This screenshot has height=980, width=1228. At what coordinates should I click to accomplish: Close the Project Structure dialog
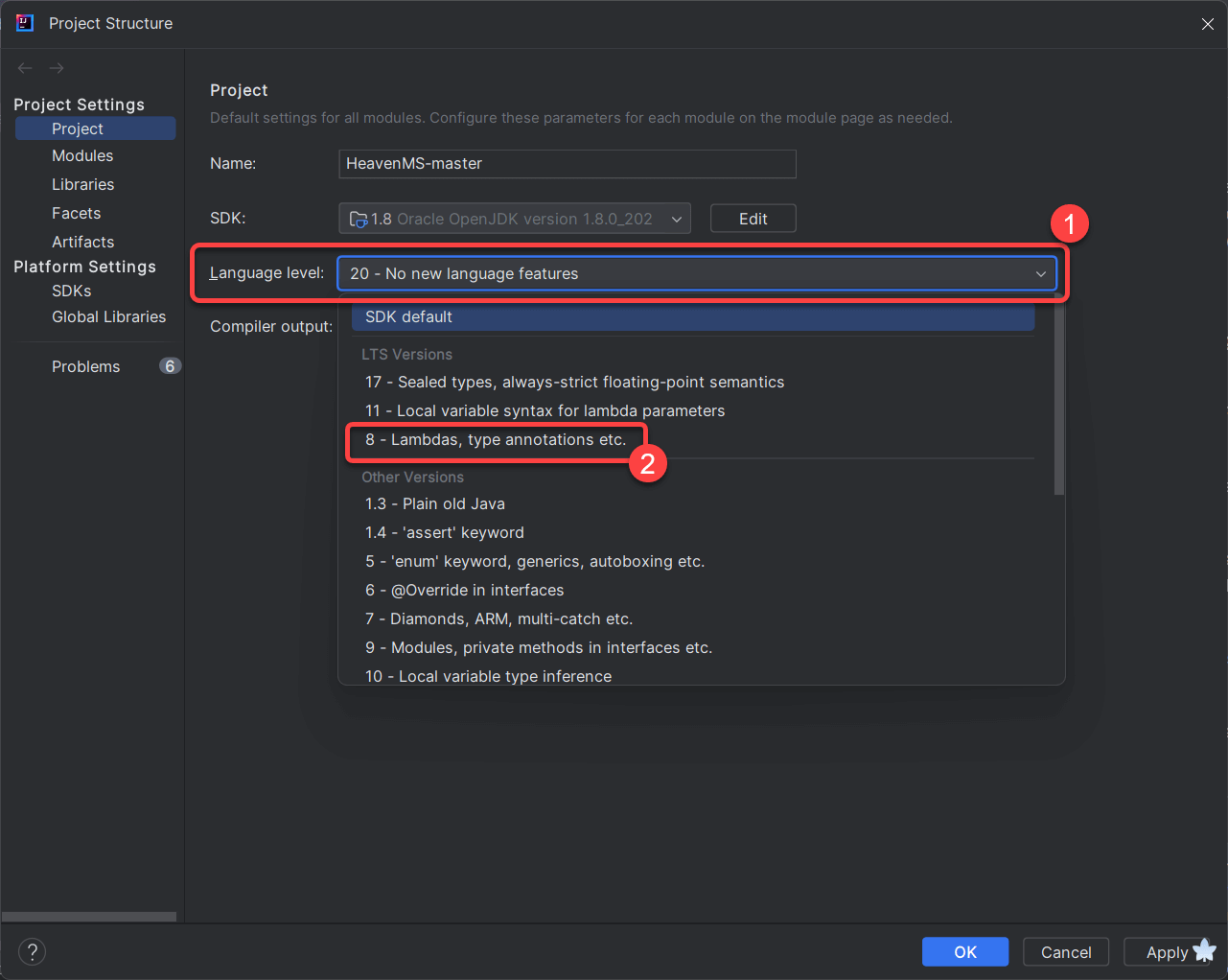[1208, 24]
